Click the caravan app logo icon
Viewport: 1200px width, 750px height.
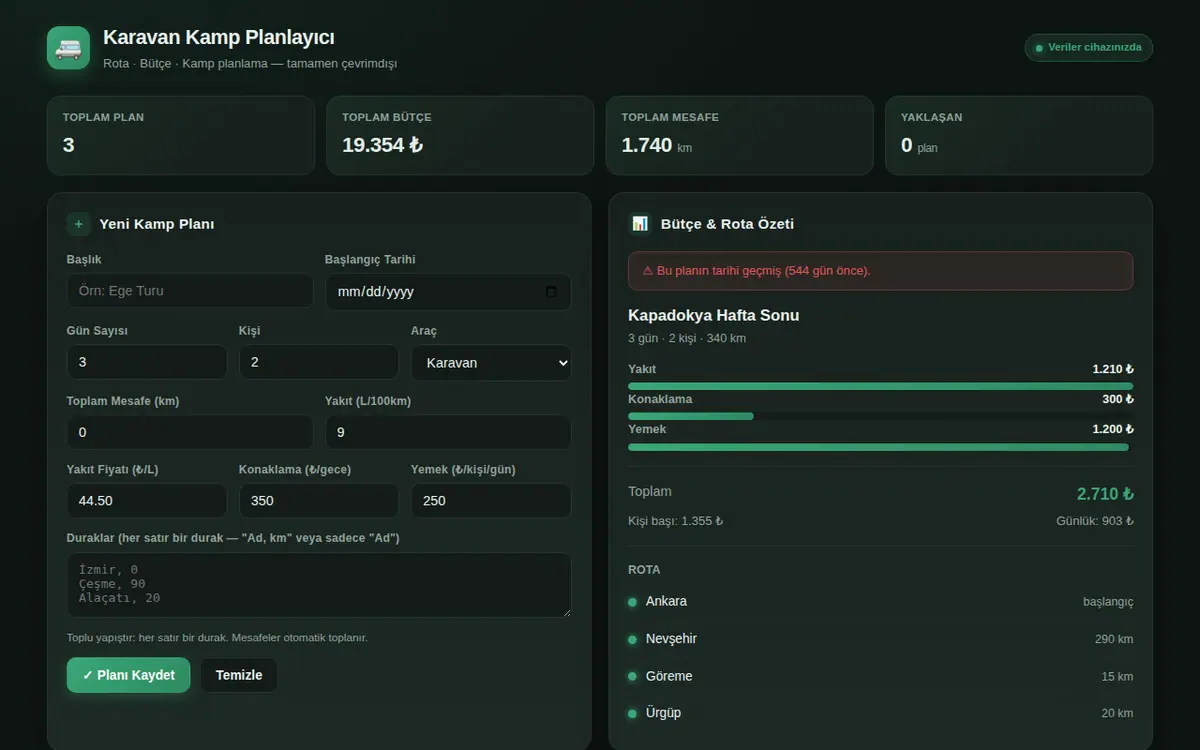(x=68, y=48)
